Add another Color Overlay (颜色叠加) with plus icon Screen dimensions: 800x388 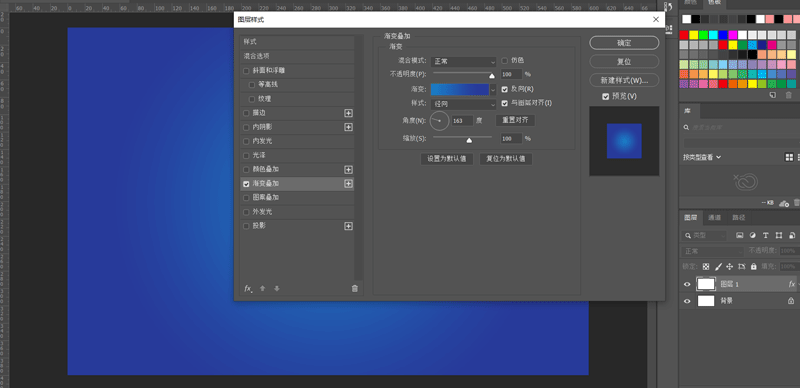[348, 169]
